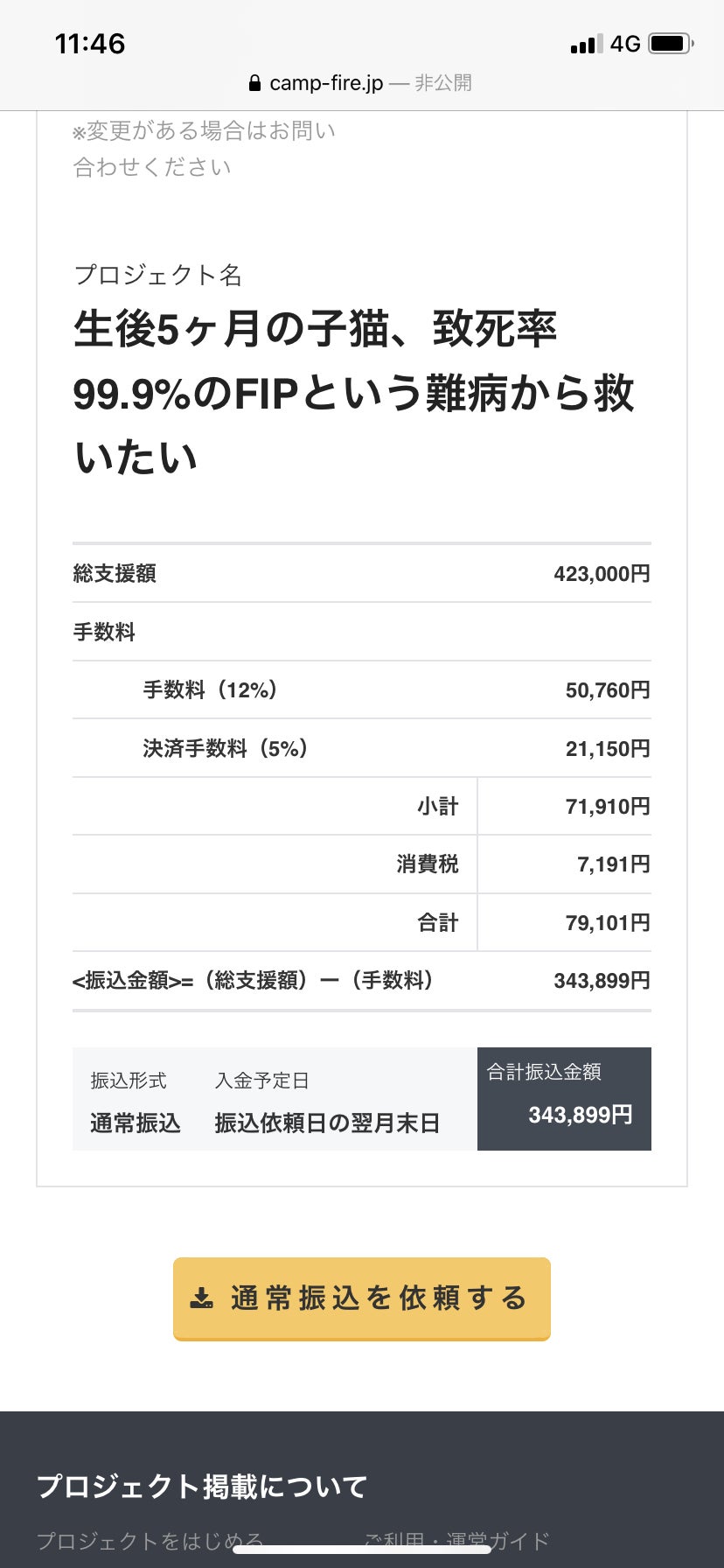
Task: Tap the 決済手数料（5%）row label
Action: (226, 749)
